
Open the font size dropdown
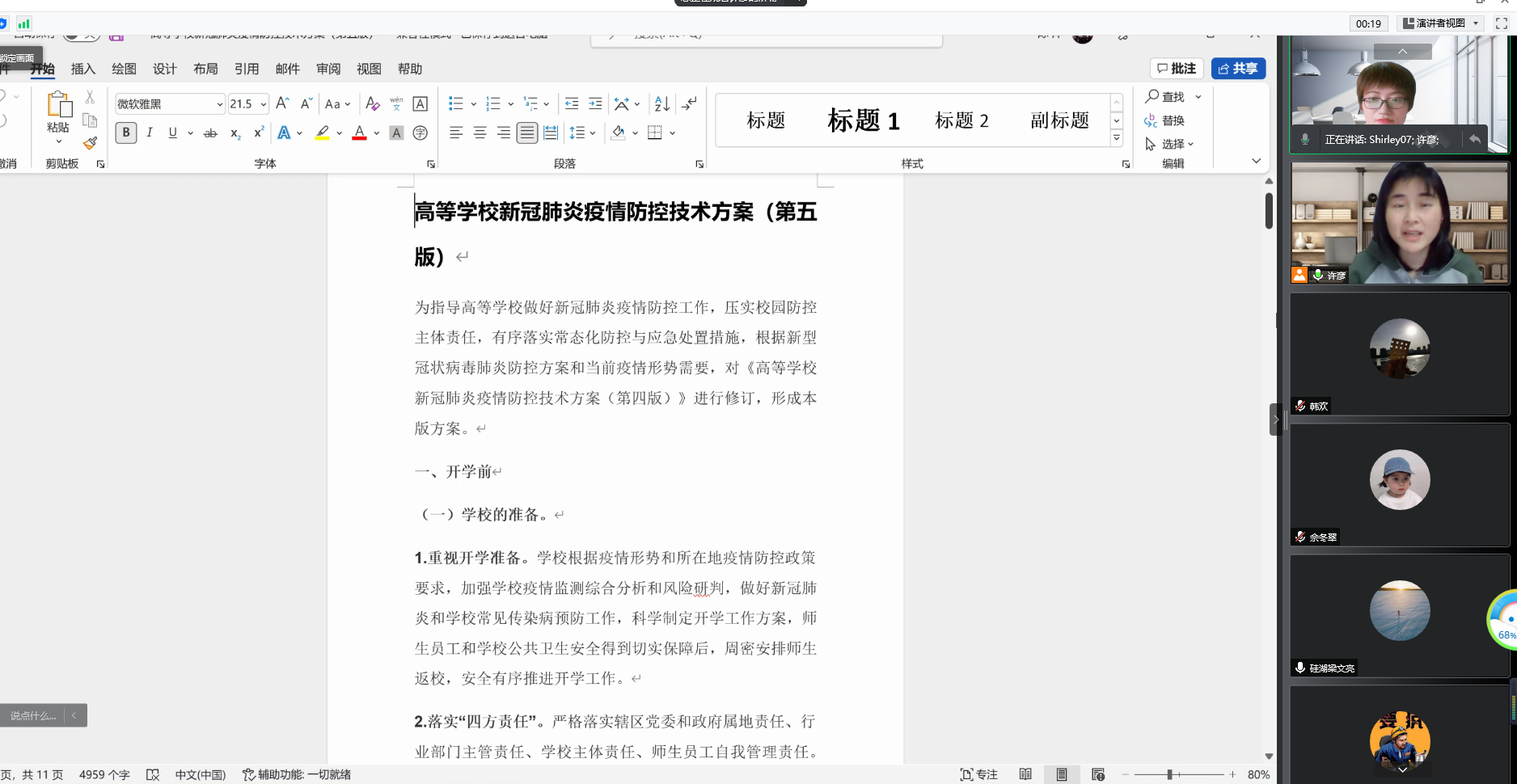(264, 104)
